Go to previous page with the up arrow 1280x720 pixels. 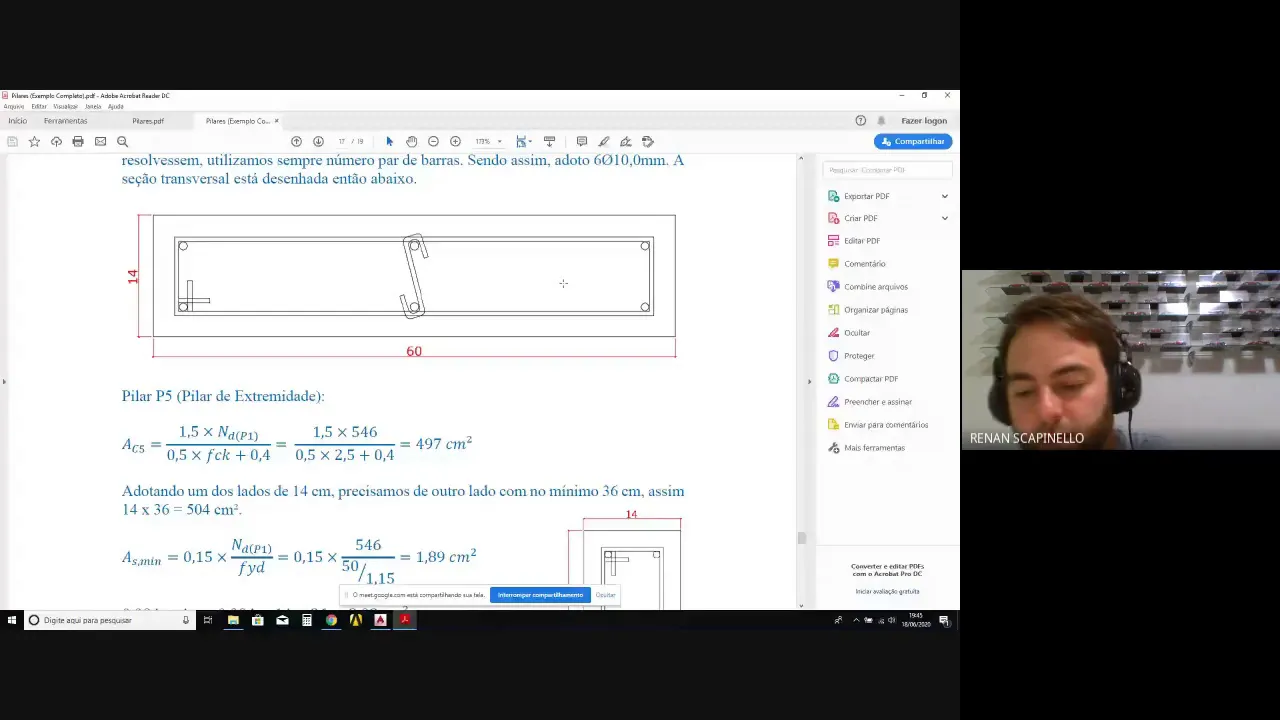[x=296, y=142]
